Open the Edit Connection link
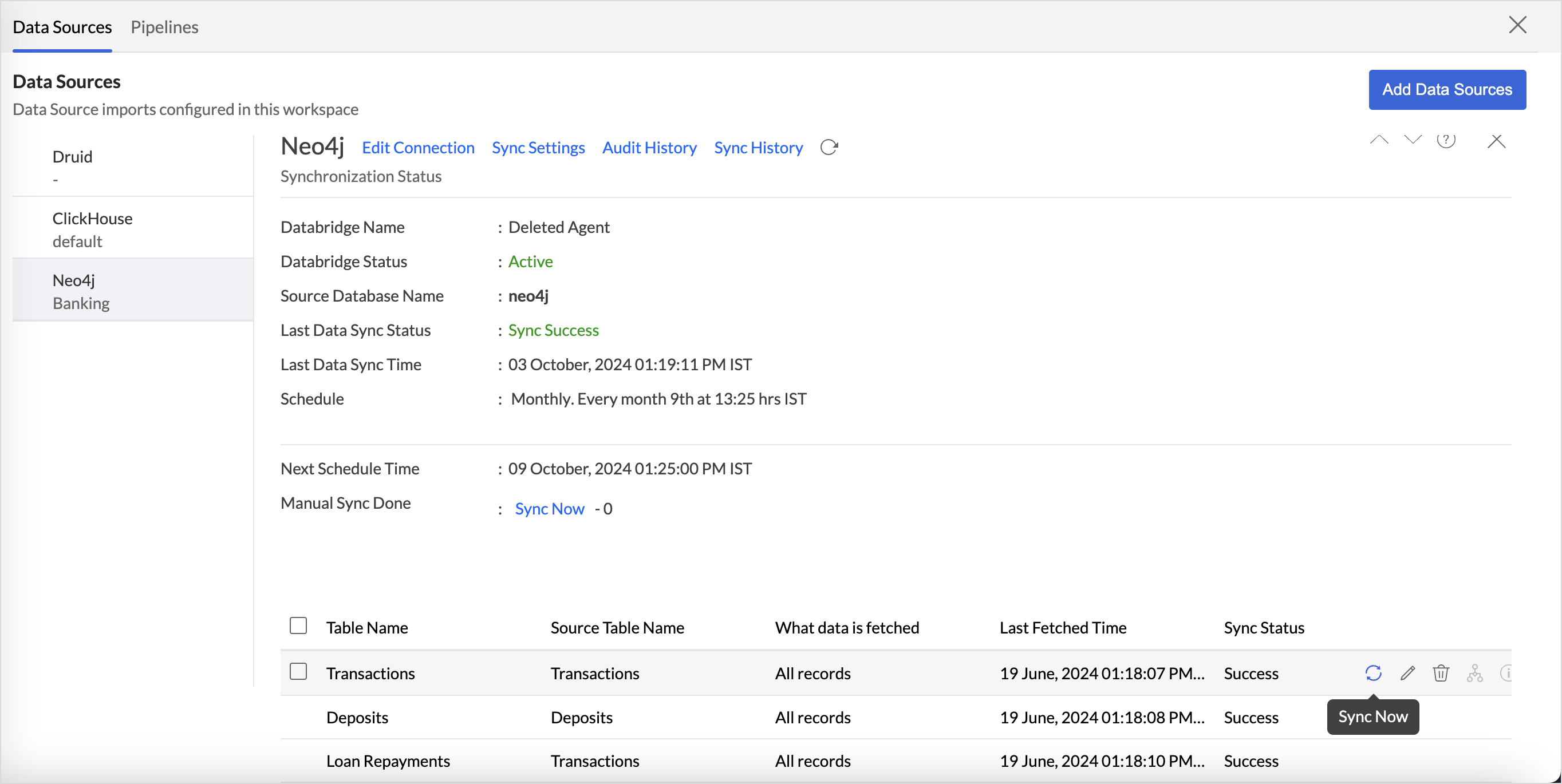This screenshot has height=784, width=1562. click(418, 147)
